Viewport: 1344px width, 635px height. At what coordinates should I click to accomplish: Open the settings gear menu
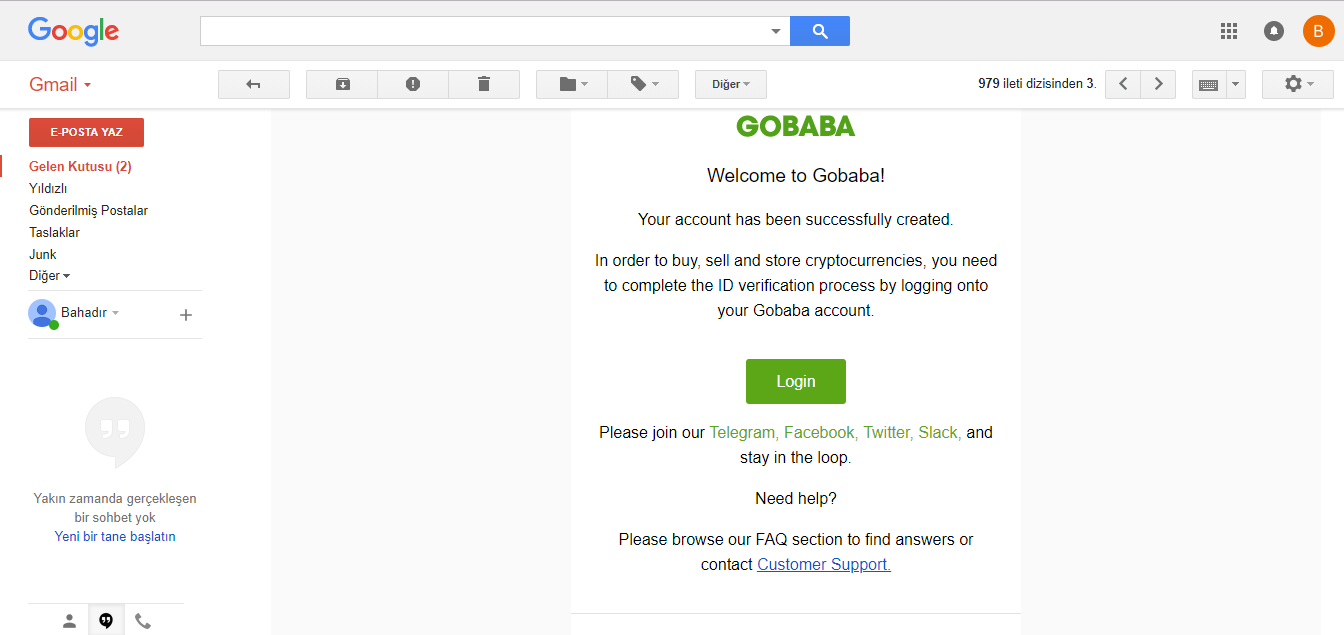[1298, 84]
